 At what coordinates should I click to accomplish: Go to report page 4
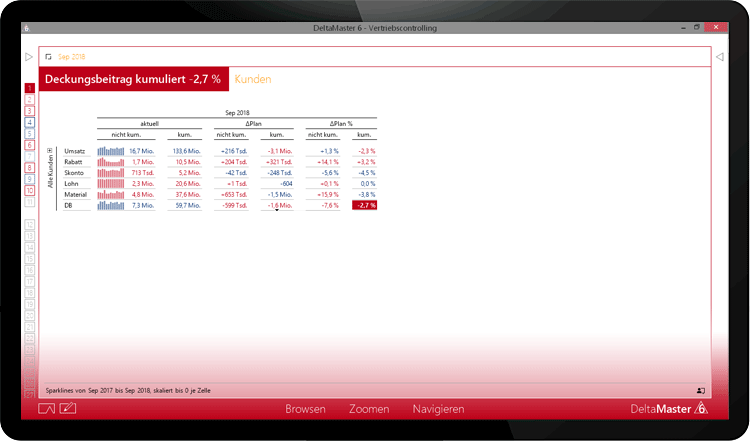point(30,122)
